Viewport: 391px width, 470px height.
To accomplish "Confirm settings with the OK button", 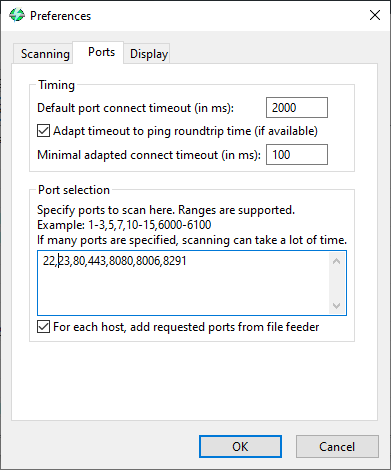I will pos(240,447).
